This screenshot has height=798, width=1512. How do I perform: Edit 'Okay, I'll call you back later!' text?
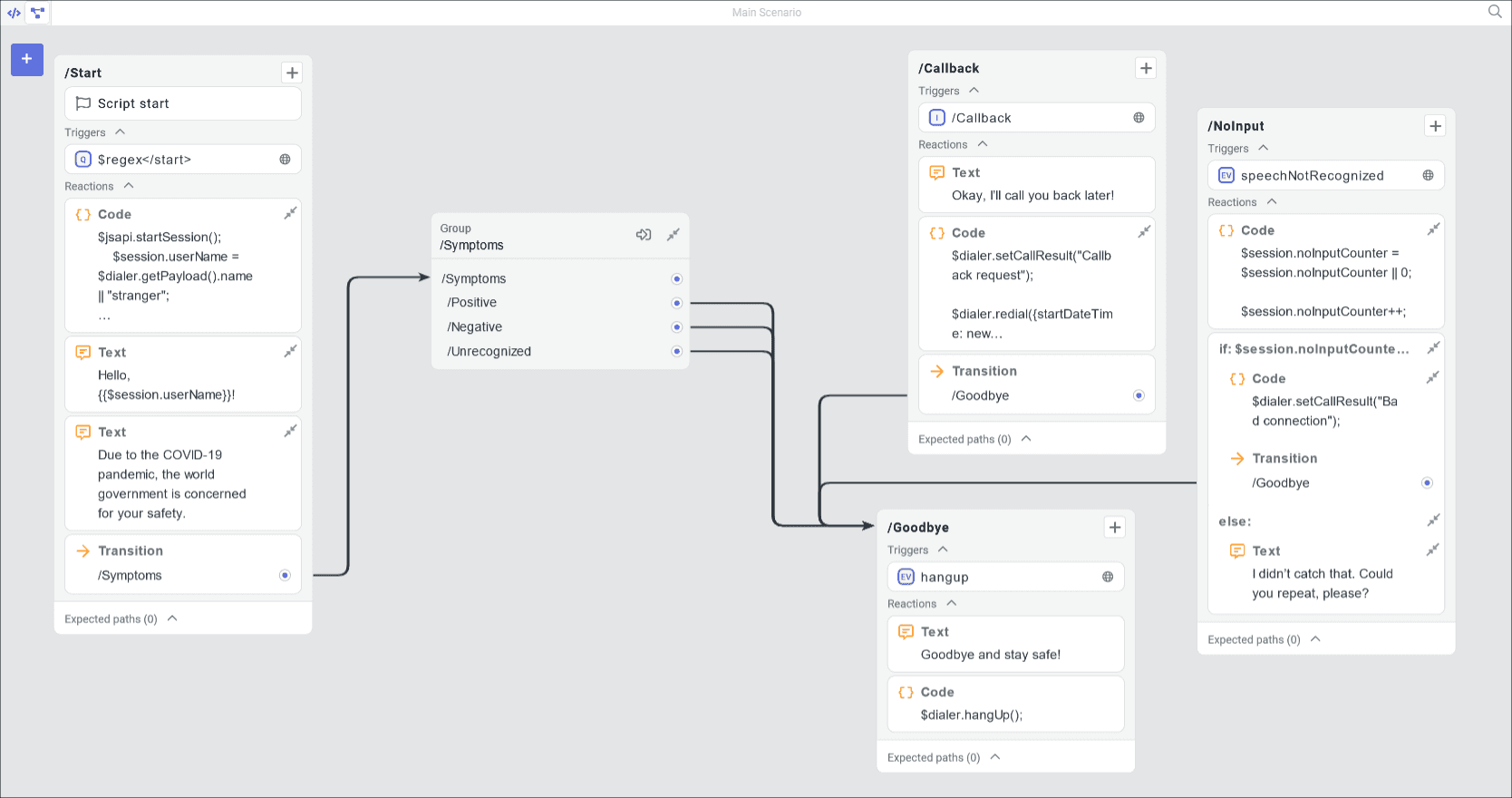1037,184
